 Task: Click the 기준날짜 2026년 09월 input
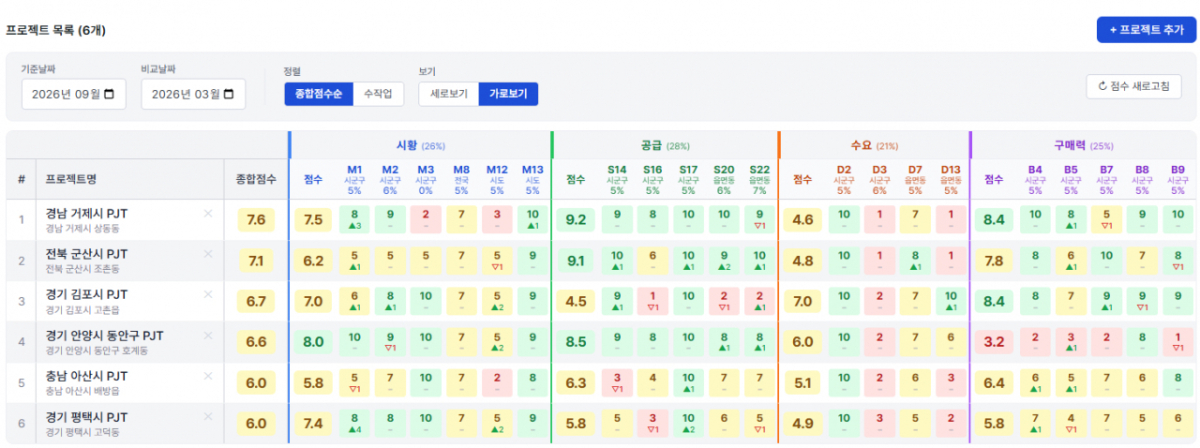click(74, 94)
